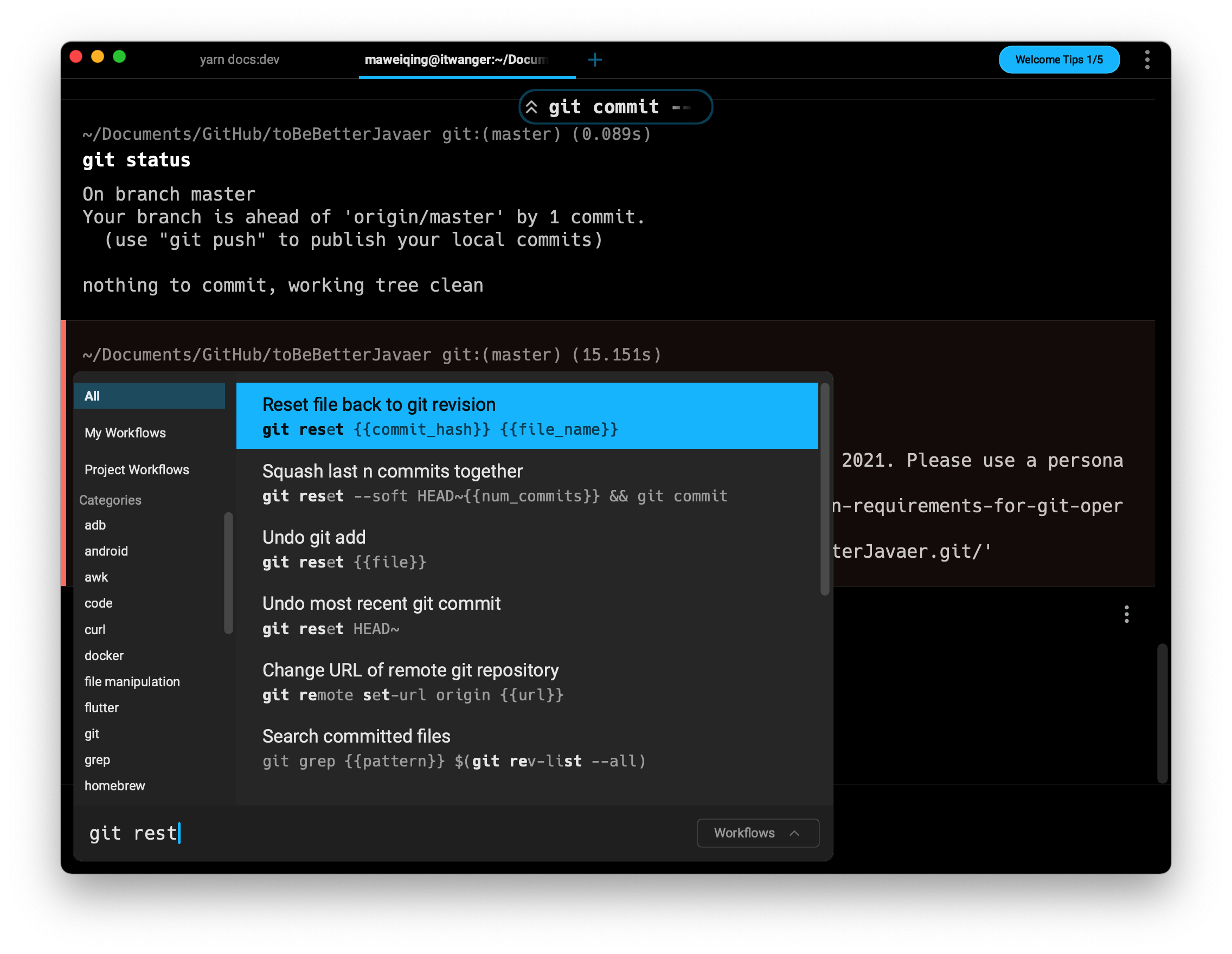
Task: Open the block's three-dot options menu
Action: click(1126, 614)
